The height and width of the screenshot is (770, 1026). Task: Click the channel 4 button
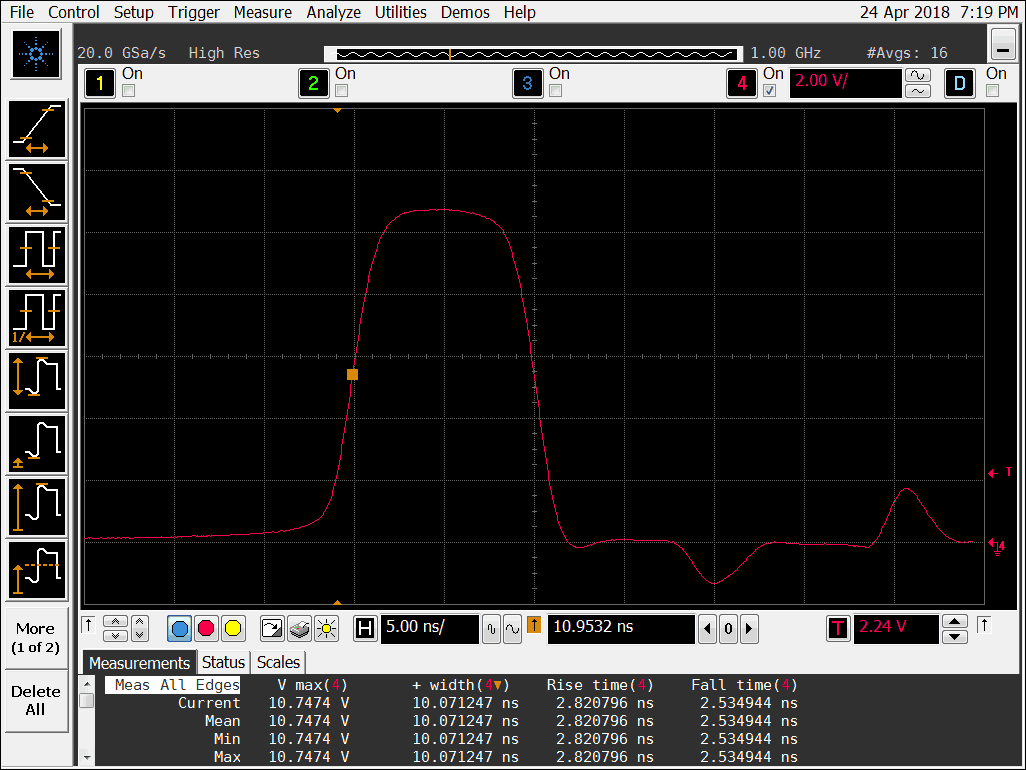click(742, 83)
